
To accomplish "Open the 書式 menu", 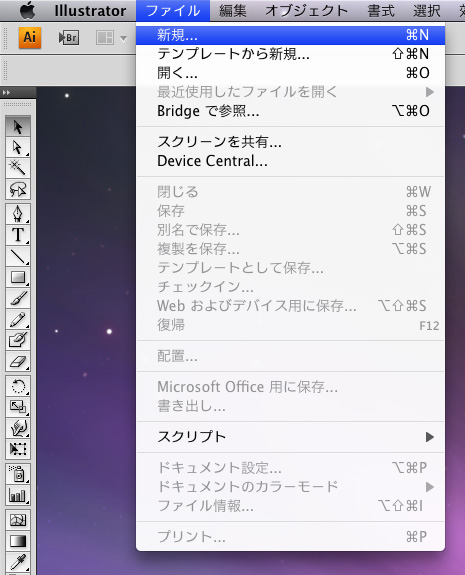I will pos(381,11).
